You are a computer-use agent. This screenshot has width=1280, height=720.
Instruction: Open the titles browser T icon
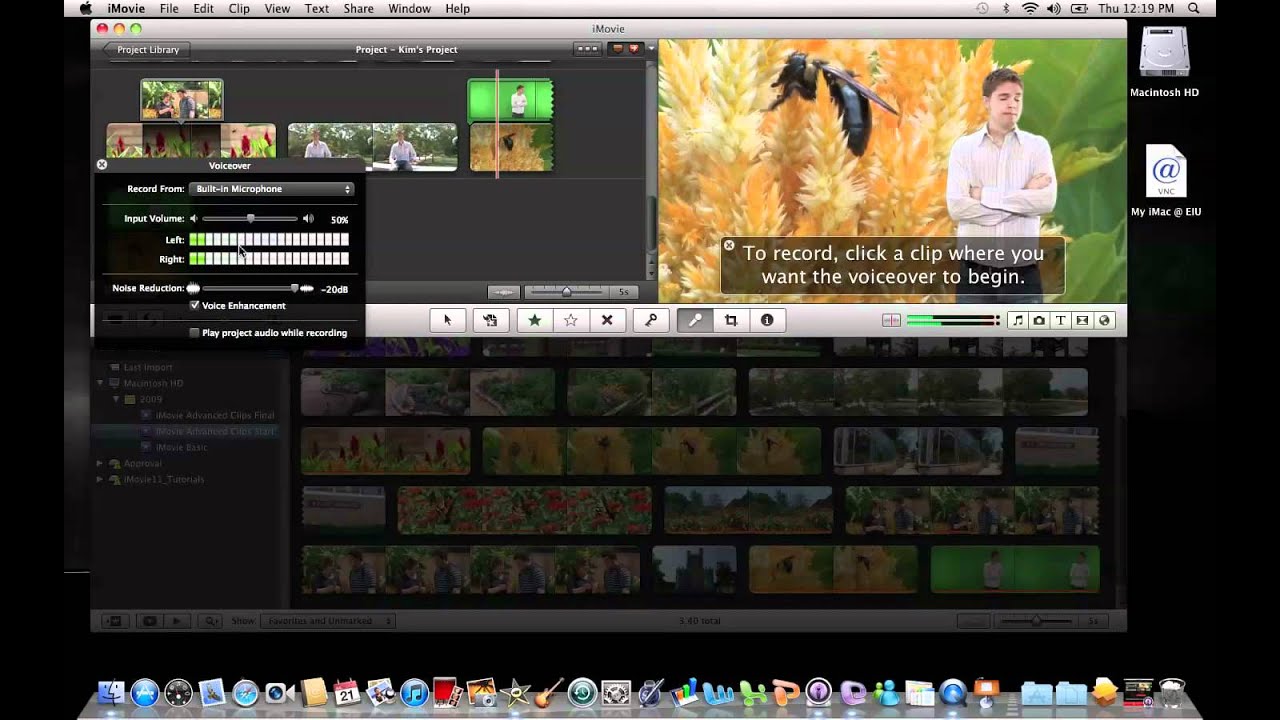[x=1060, y=320]
